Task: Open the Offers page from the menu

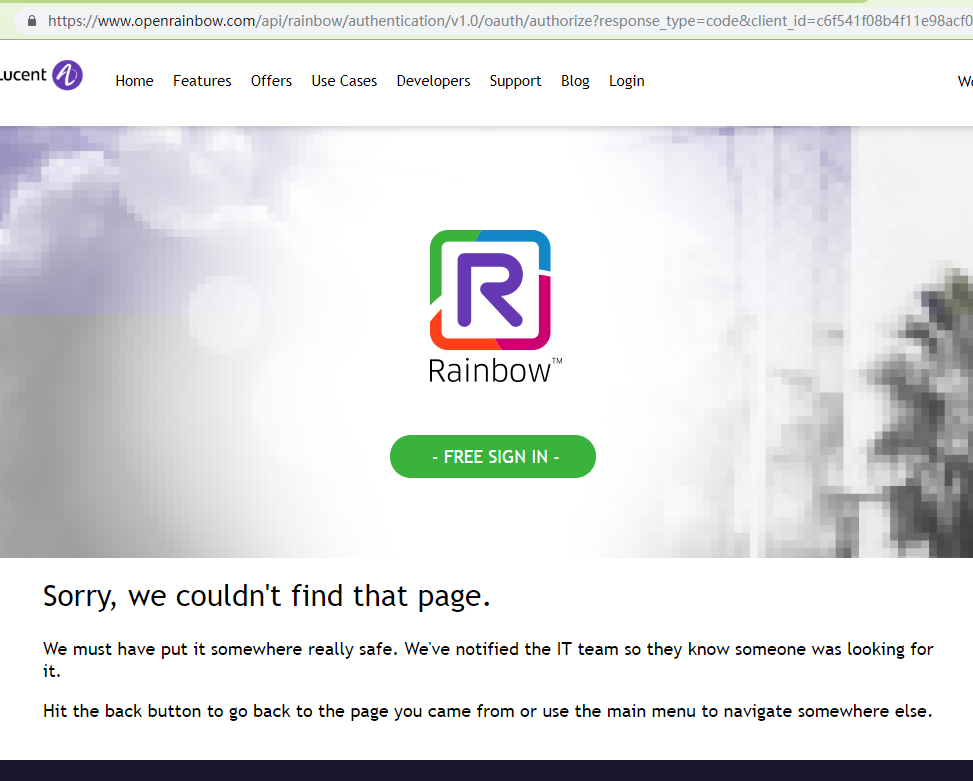Action: tap(271, 81)
